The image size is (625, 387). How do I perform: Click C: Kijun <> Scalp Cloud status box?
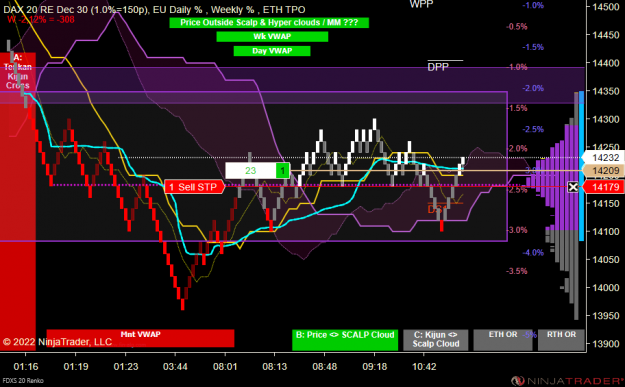point(436,340)
